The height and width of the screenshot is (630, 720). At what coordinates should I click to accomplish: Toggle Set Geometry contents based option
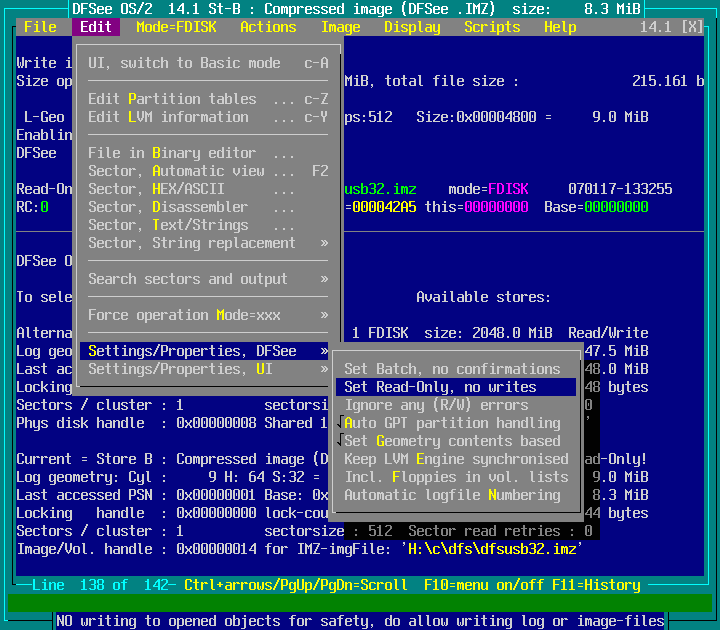(452, 441)
